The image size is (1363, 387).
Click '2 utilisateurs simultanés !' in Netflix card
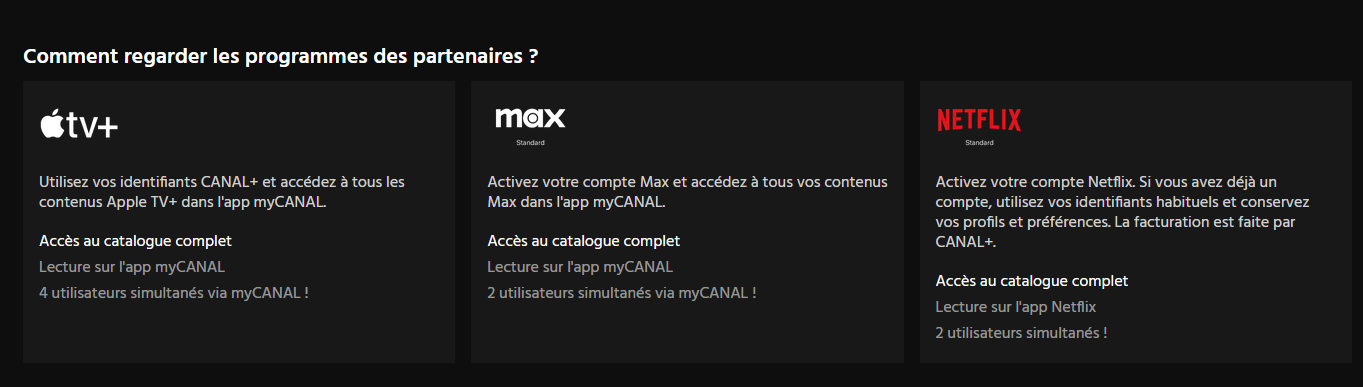tap(1021, 333)
